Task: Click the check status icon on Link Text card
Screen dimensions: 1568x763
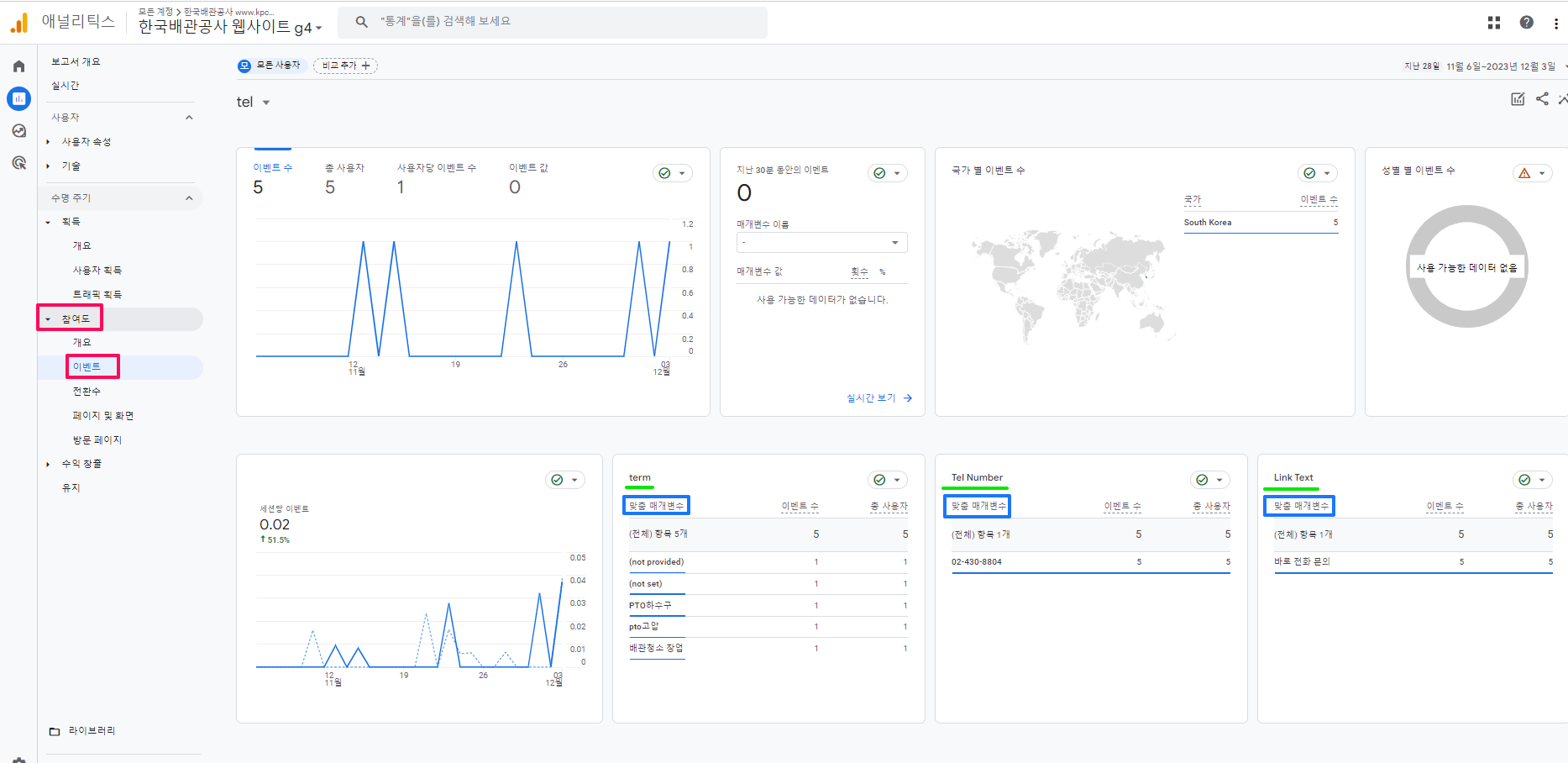Action: pos(1524,480)
